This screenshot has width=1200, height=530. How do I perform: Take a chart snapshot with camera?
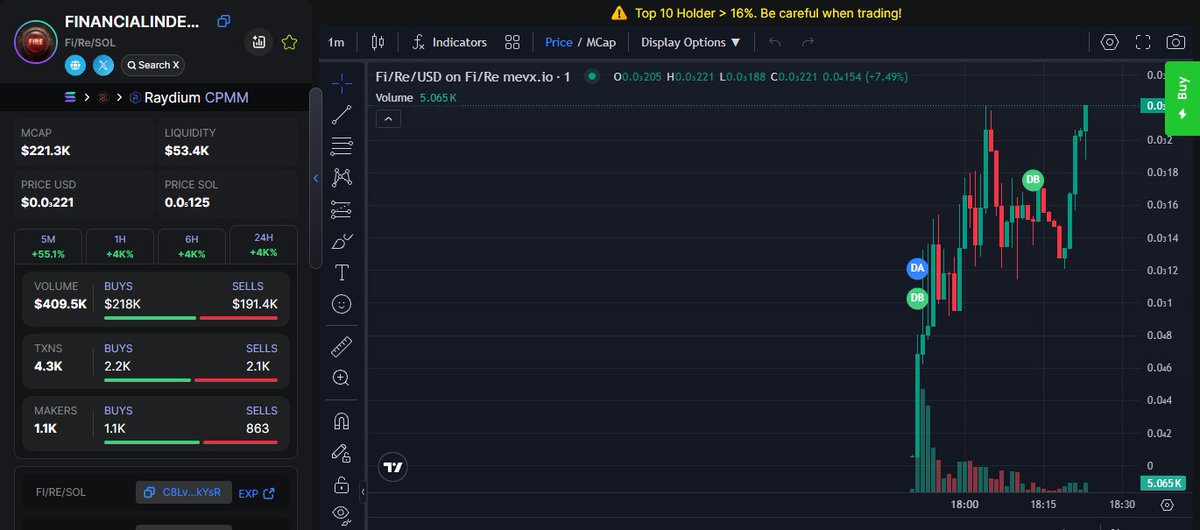pos(1176,42)
